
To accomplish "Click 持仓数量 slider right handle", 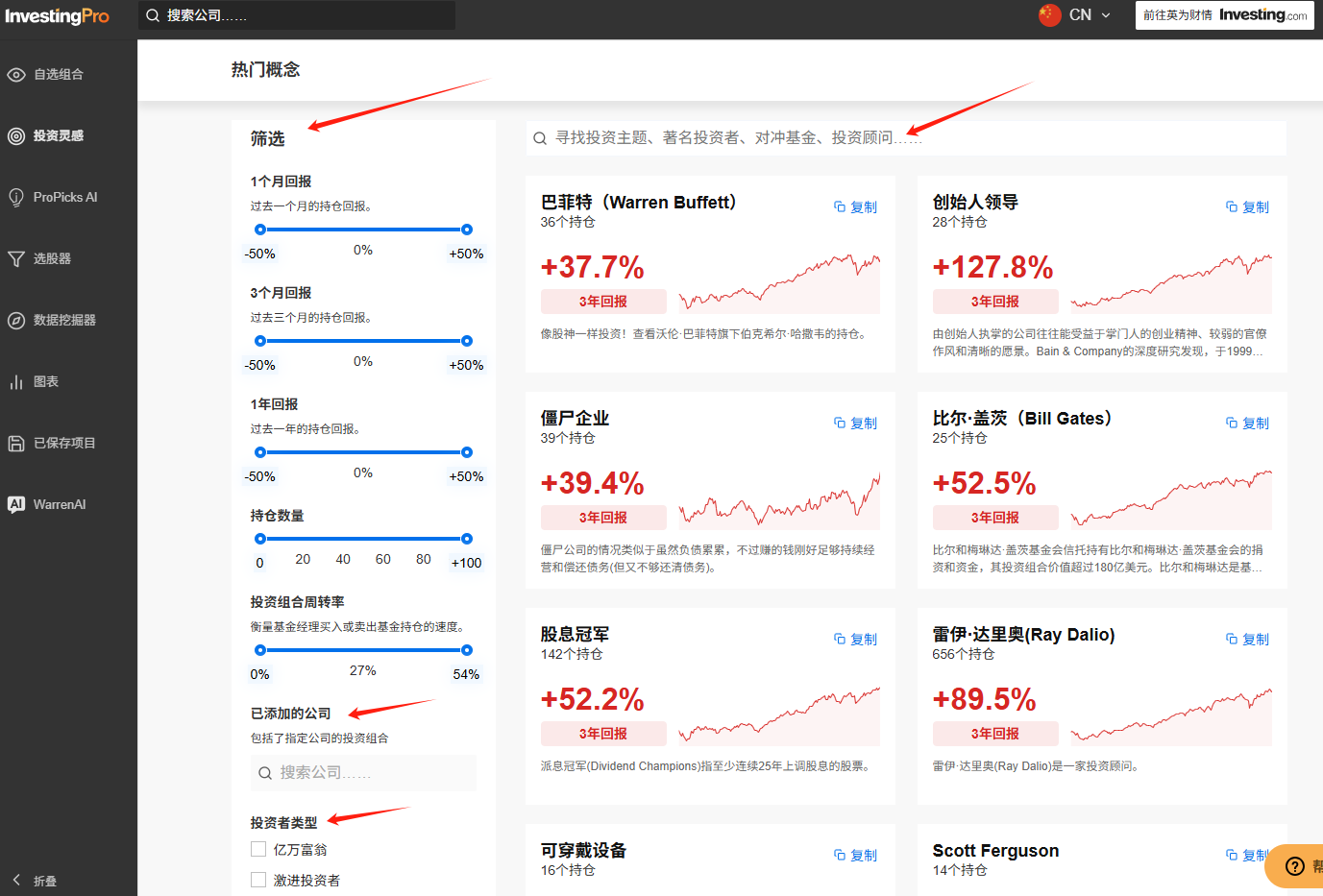I will click(x=467, y=539).
